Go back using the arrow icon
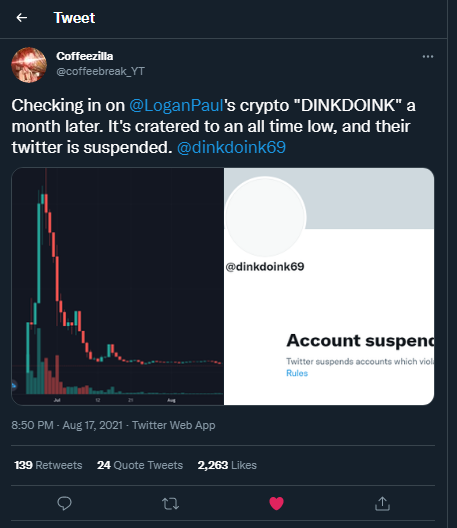 pyautogui.click(x=22, y=18)
